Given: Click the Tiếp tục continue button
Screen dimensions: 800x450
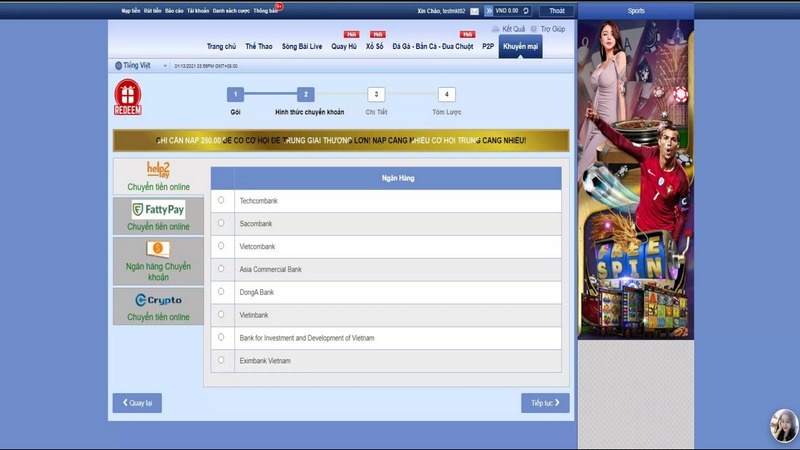Looking at the screenshot, I should pyautogui.click(x=545, y=403).
